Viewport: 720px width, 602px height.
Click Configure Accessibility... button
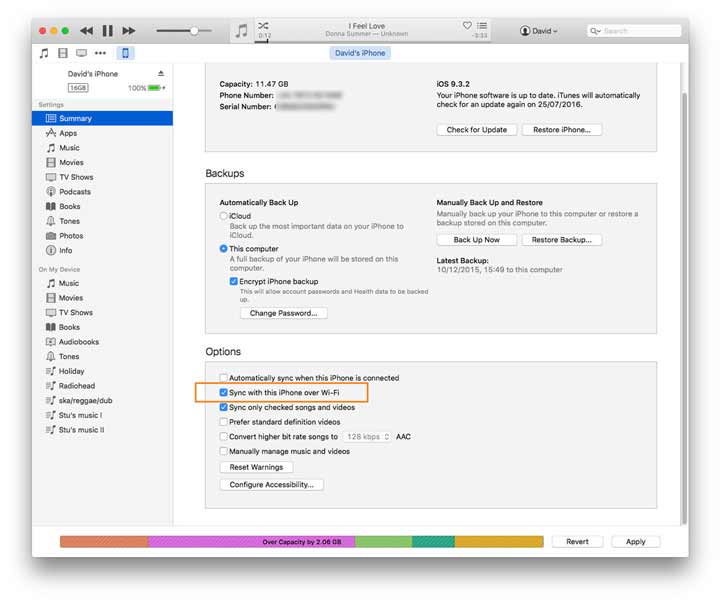(272, 485)
